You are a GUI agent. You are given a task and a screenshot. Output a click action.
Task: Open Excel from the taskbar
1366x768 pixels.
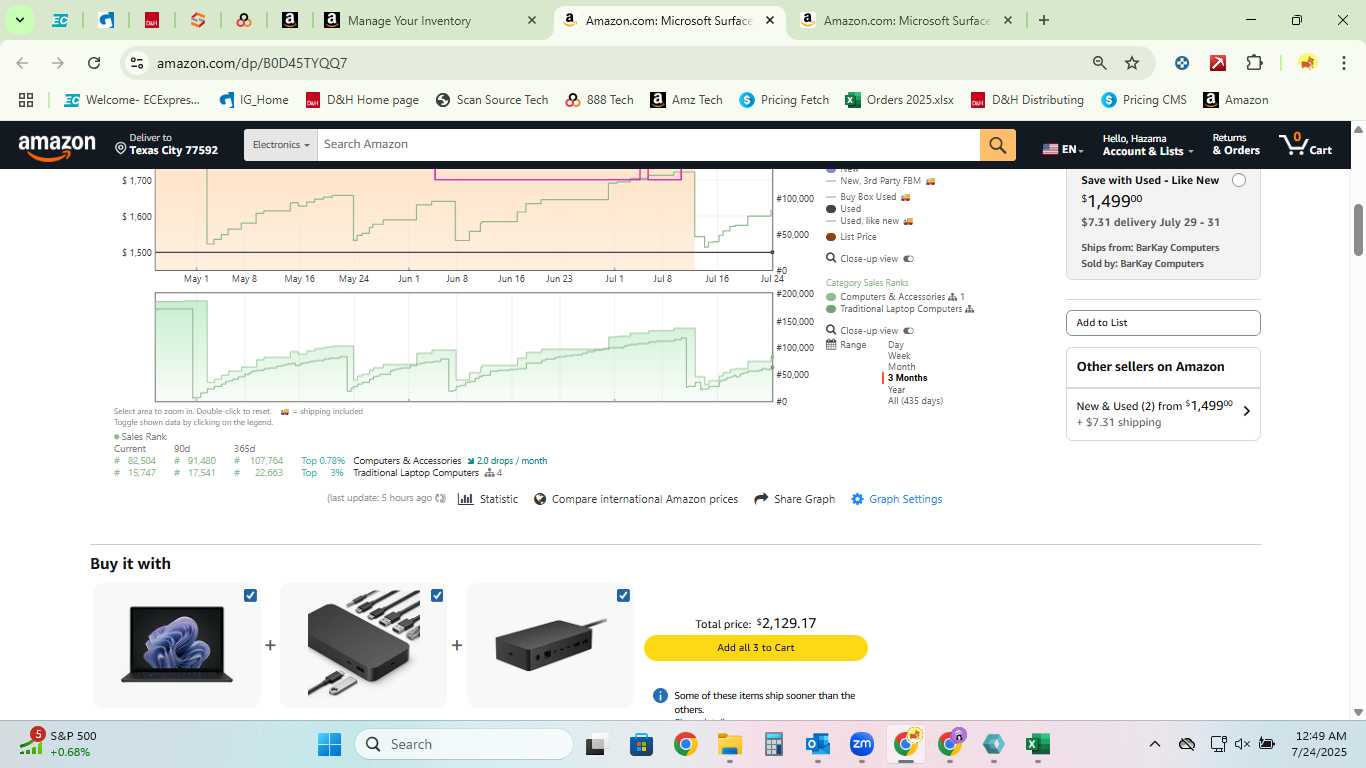1037,745
